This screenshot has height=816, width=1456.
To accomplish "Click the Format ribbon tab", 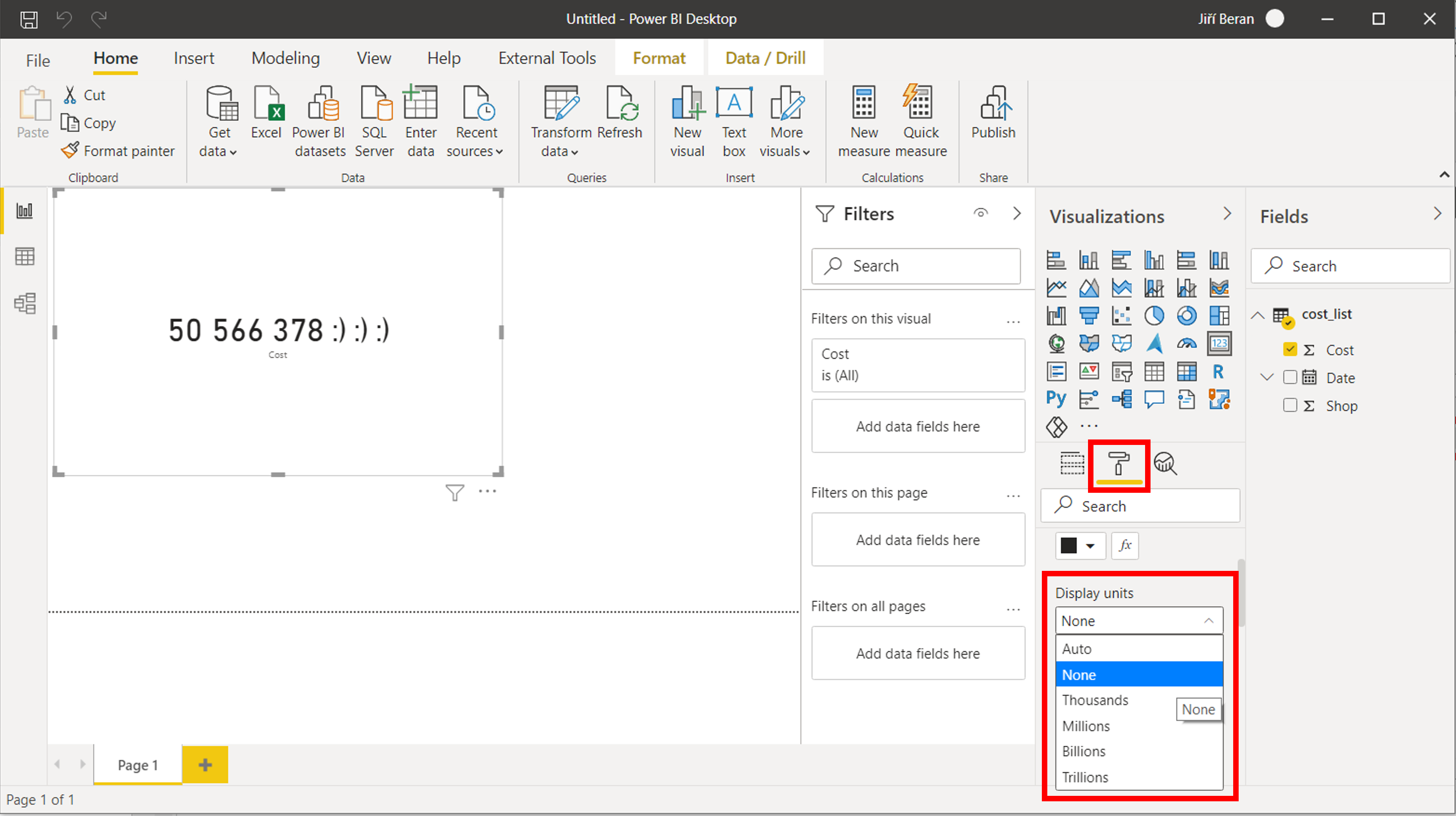I will click(x=659, y=58).
